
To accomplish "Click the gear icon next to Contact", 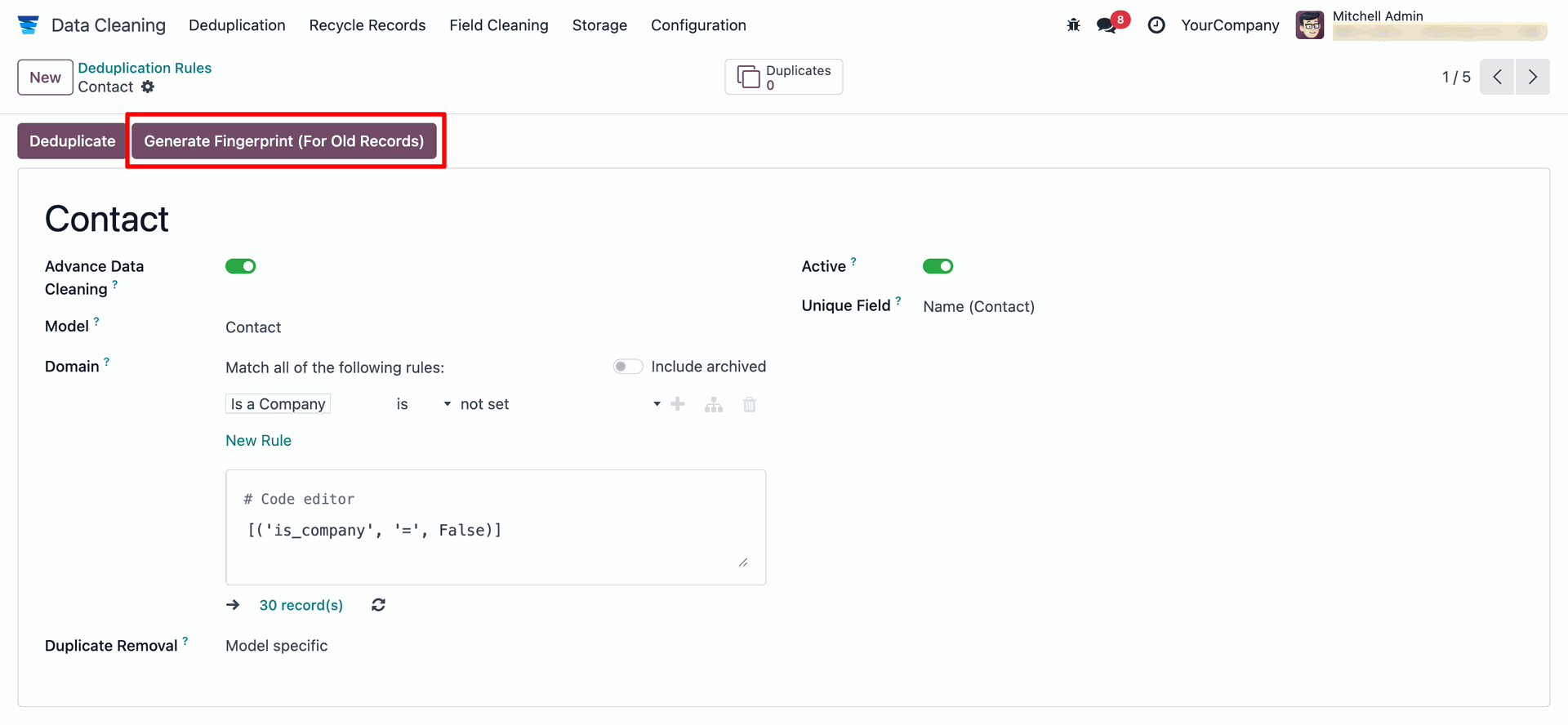I will tap(148, 87).
